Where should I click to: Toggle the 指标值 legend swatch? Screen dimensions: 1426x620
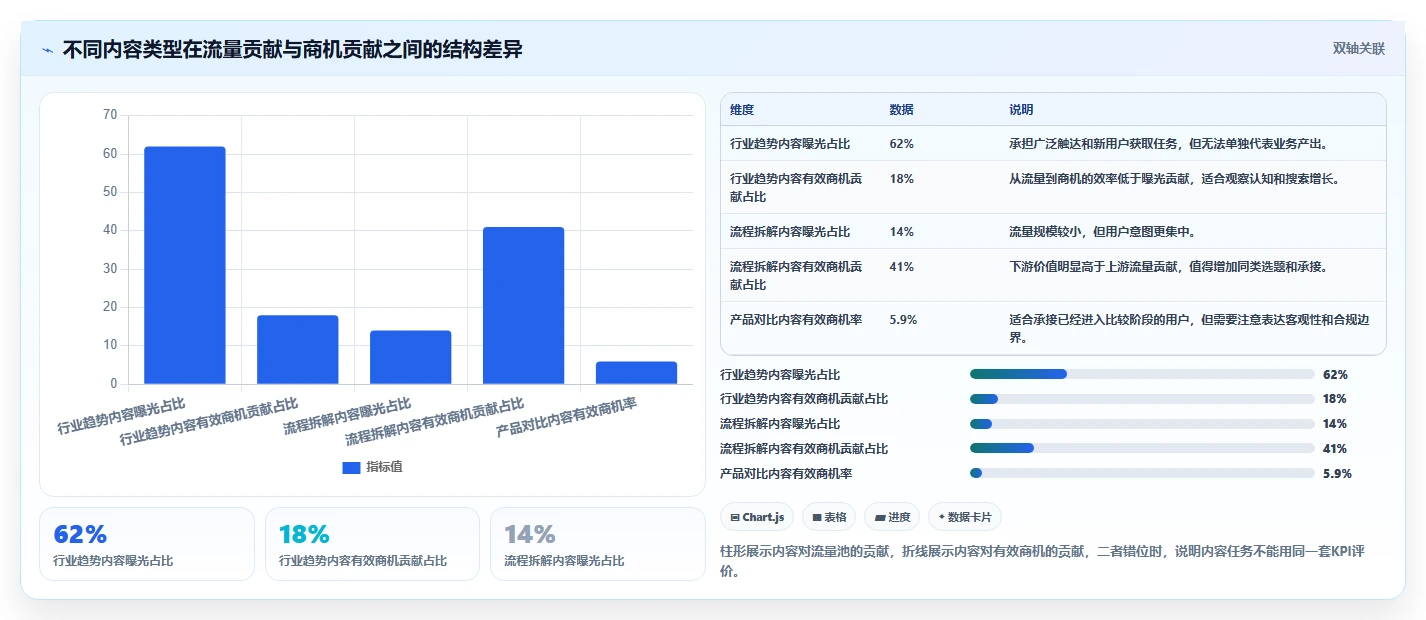click(x=351, y=467)
